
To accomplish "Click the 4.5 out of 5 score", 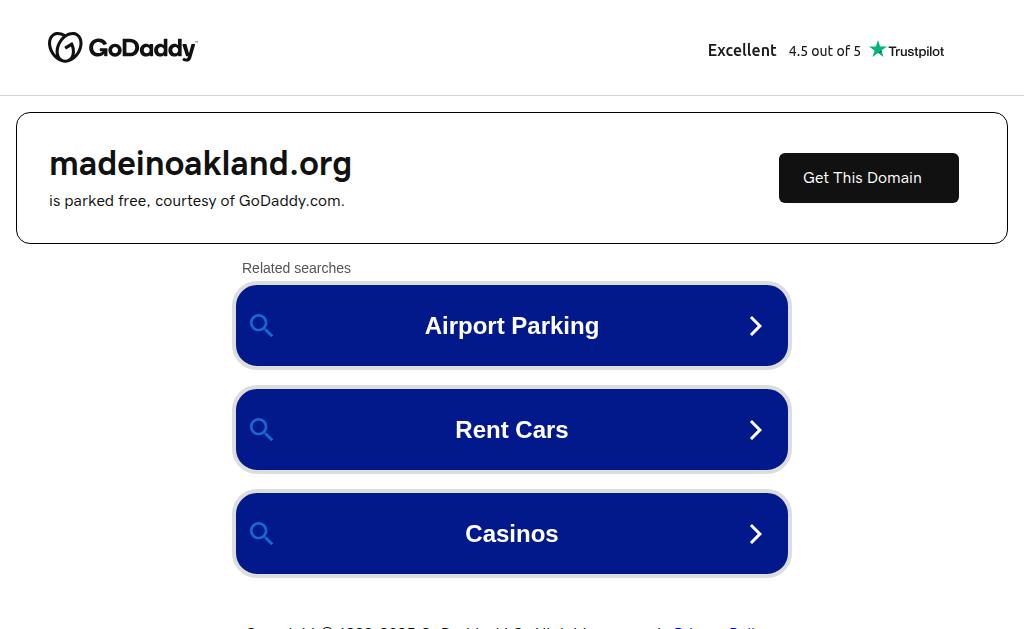I will pos(824,51).
